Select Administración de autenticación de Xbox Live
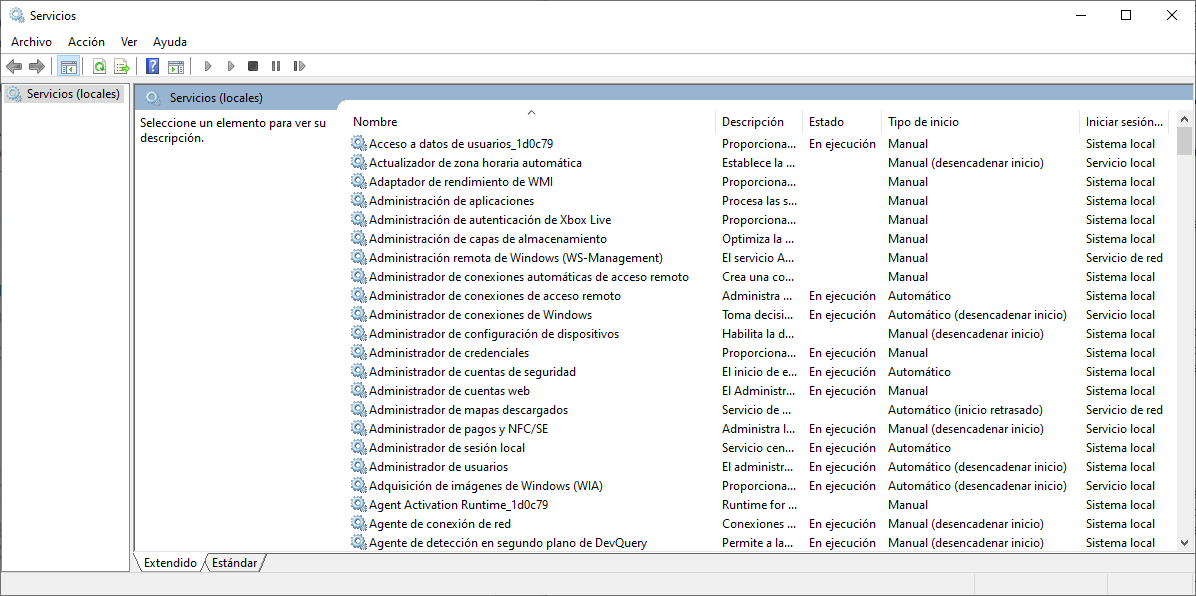 click(490, 220)
